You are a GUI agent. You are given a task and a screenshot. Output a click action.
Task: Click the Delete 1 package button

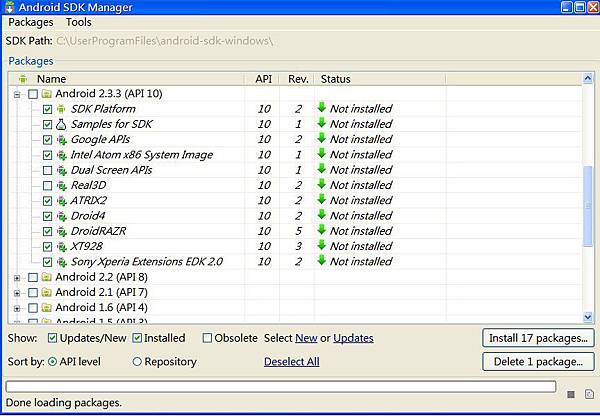click(x=538, y=362)
